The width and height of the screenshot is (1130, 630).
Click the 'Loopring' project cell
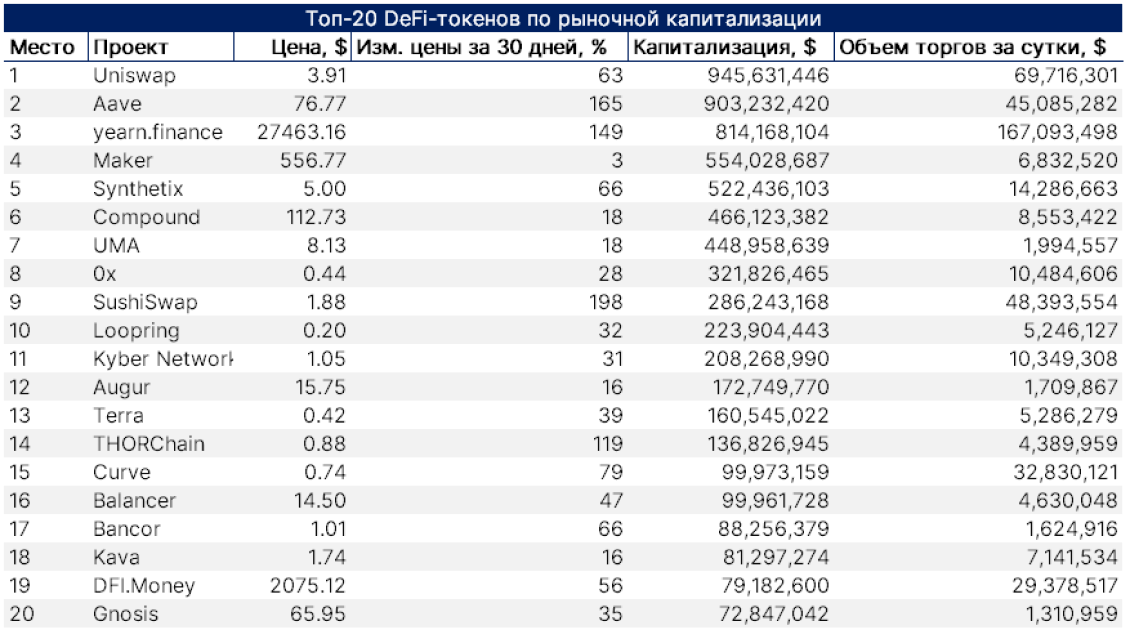pos(136,331)
